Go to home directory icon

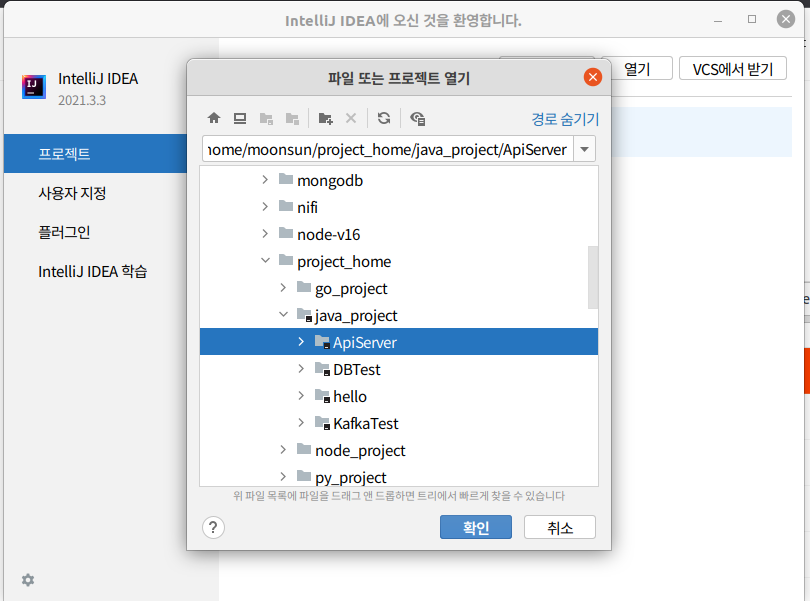pyautogui.click(x=214, y=118)
